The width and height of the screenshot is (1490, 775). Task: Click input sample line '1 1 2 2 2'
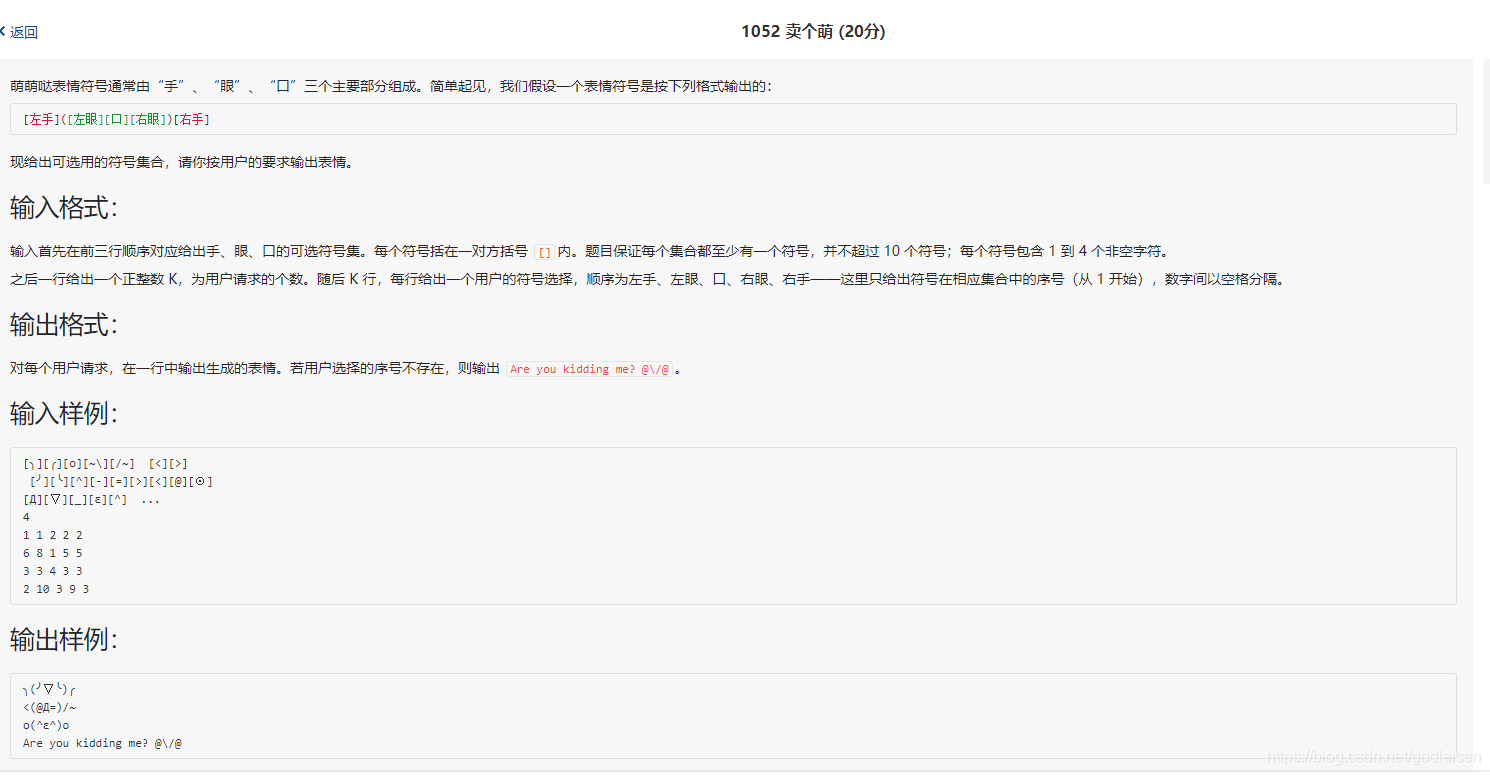point(53,535)
